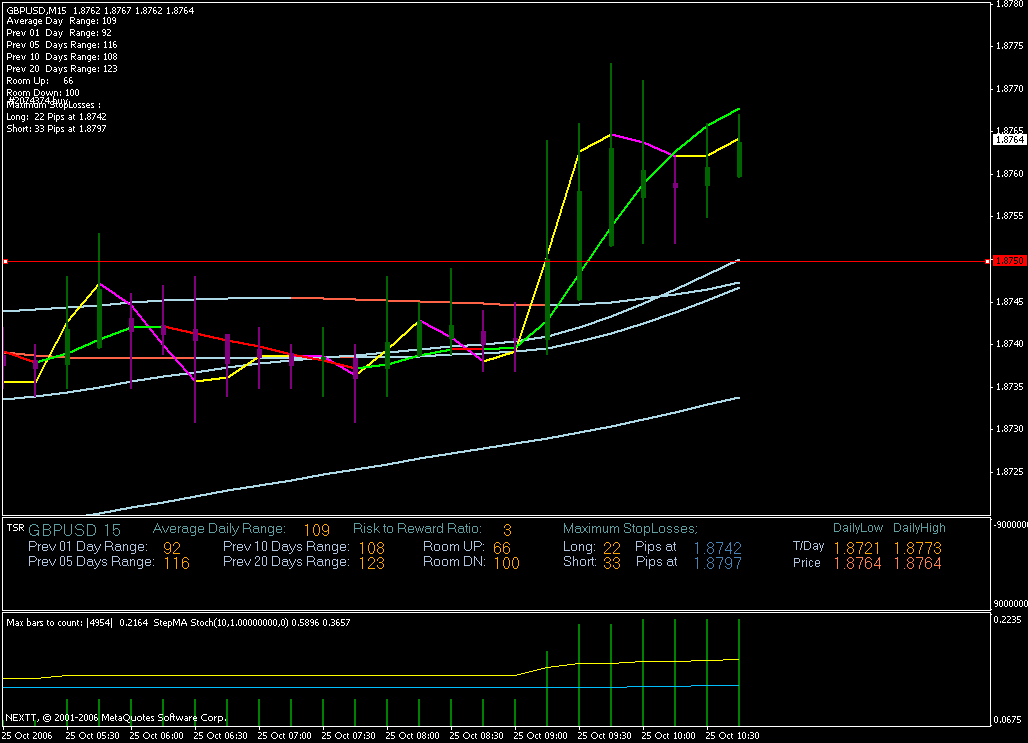Click the TSR indicator window label
Image resolution: width=1028 pixels, height=743 pixels.
click(x=15, y=527)
